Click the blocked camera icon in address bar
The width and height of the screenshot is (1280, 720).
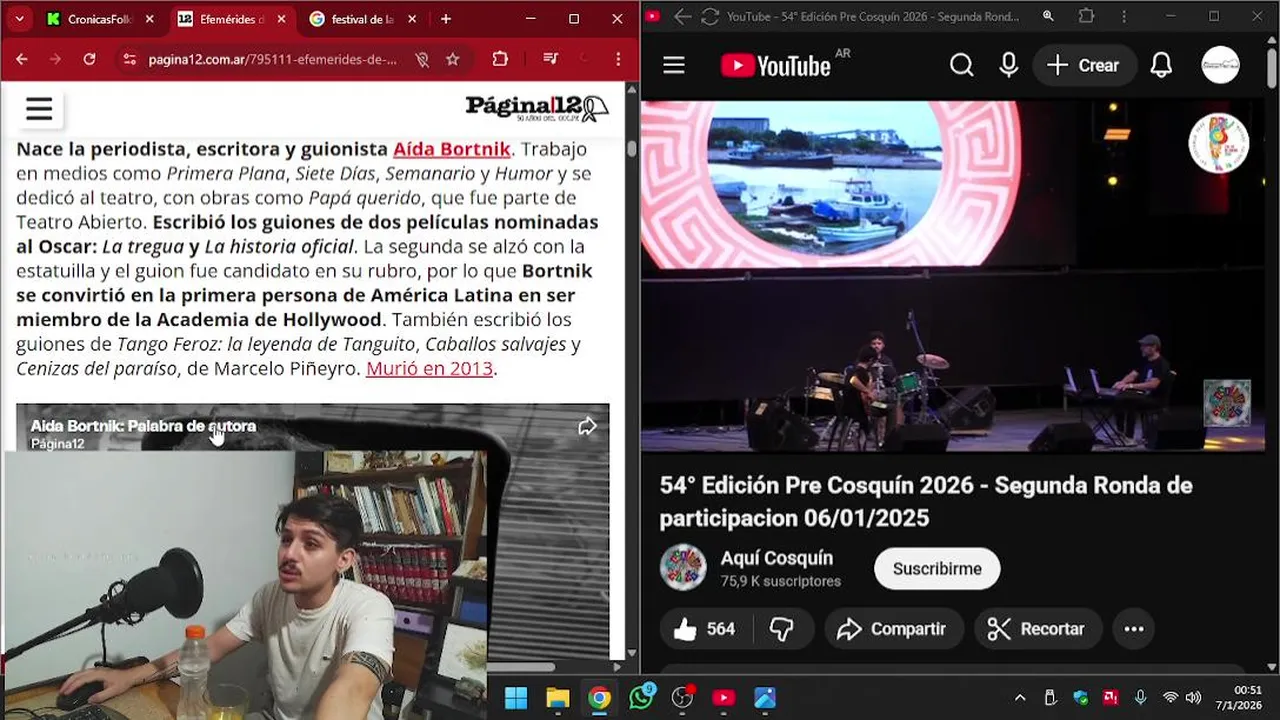422,59
